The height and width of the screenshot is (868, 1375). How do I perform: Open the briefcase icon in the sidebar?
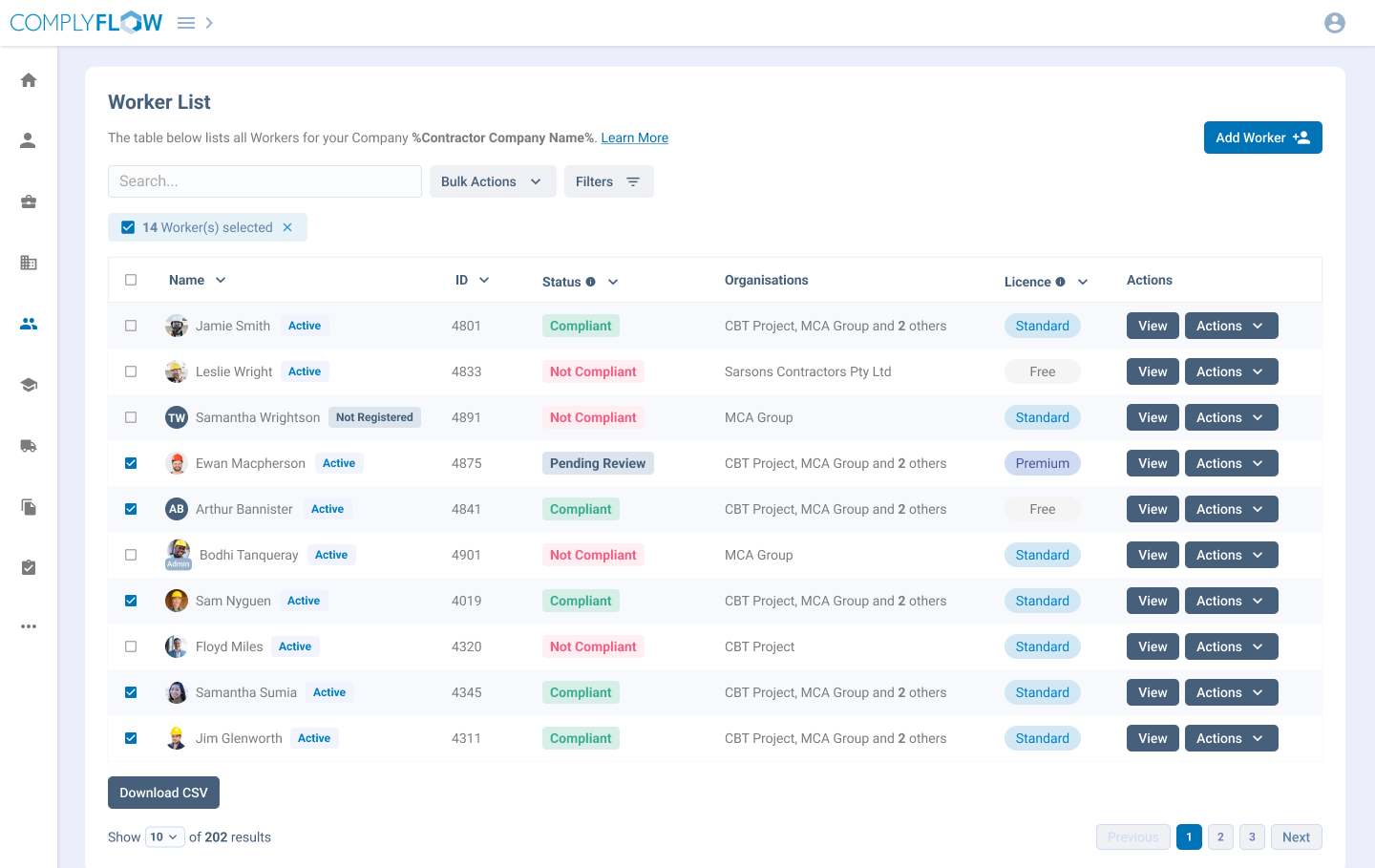[29, 201]
